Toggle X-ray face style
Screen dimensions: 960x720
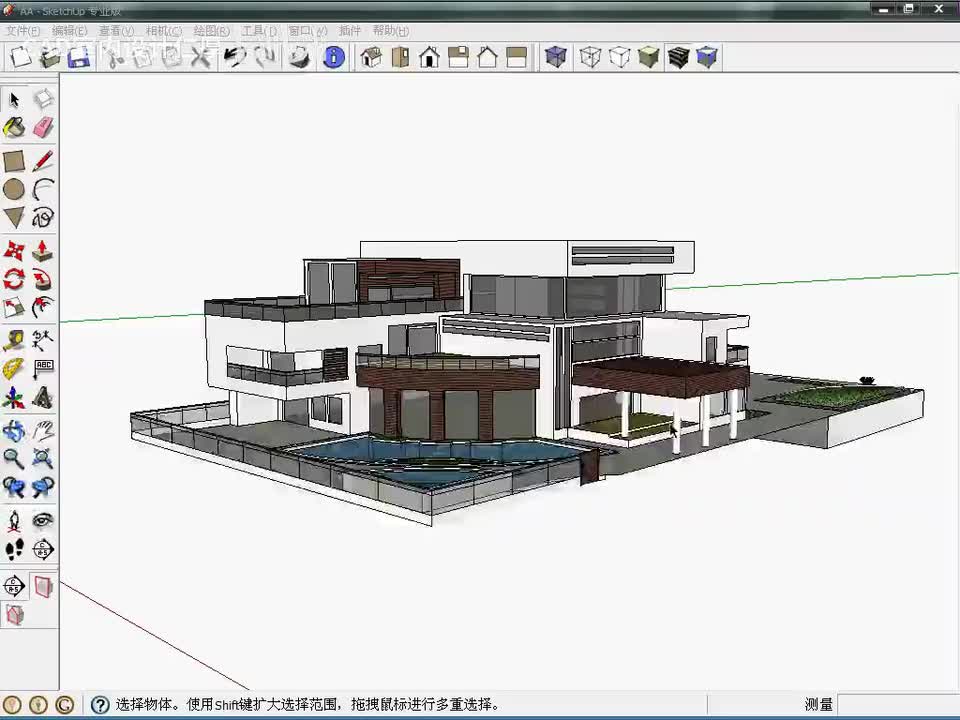(556, 58)
